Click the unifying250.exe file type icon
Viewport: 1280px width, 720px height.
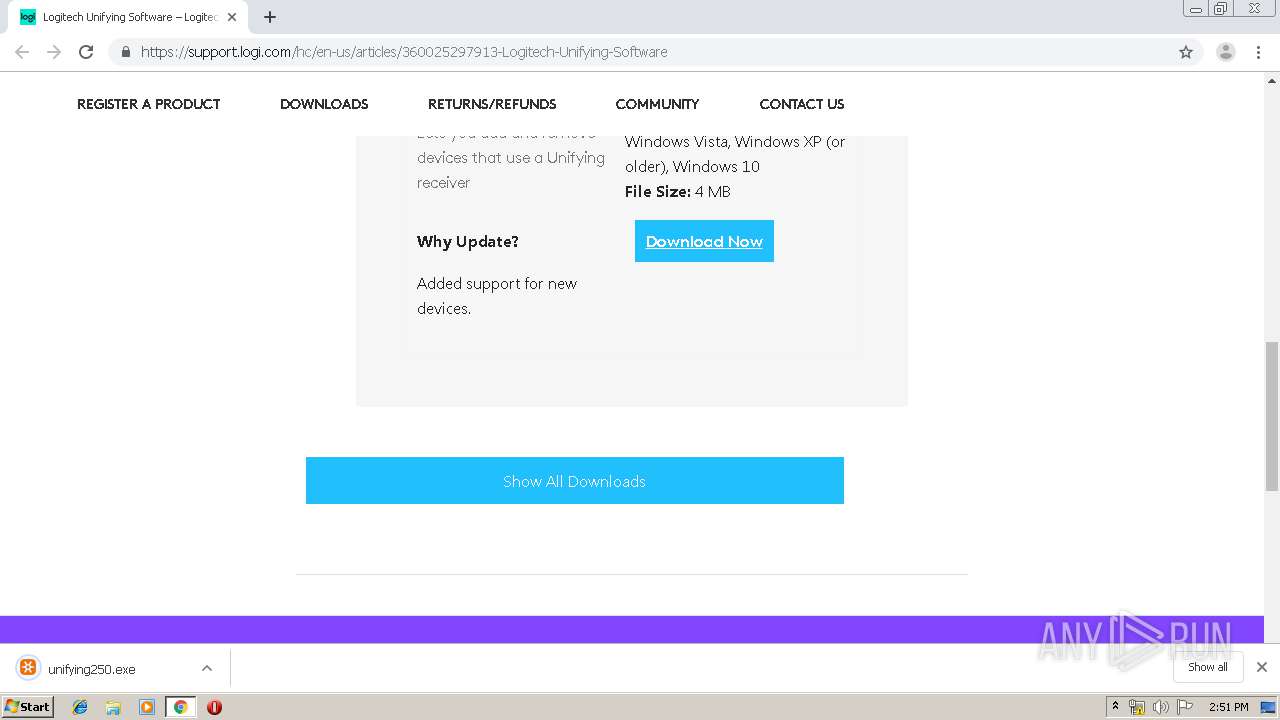point(28,668)
